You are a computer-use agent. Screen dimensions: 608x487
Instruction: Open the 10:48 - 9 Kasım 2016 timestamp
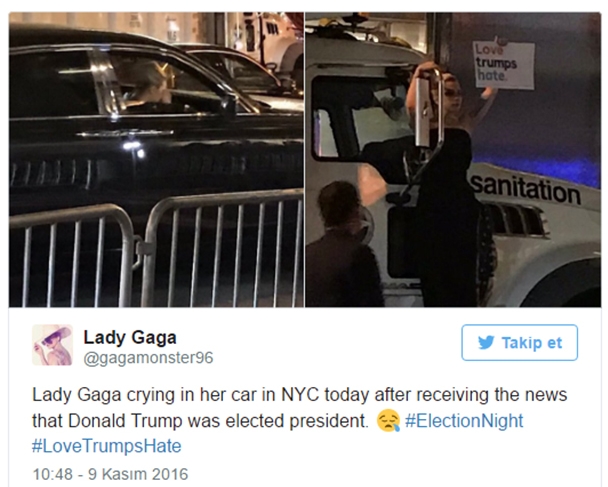pos(111,474)
